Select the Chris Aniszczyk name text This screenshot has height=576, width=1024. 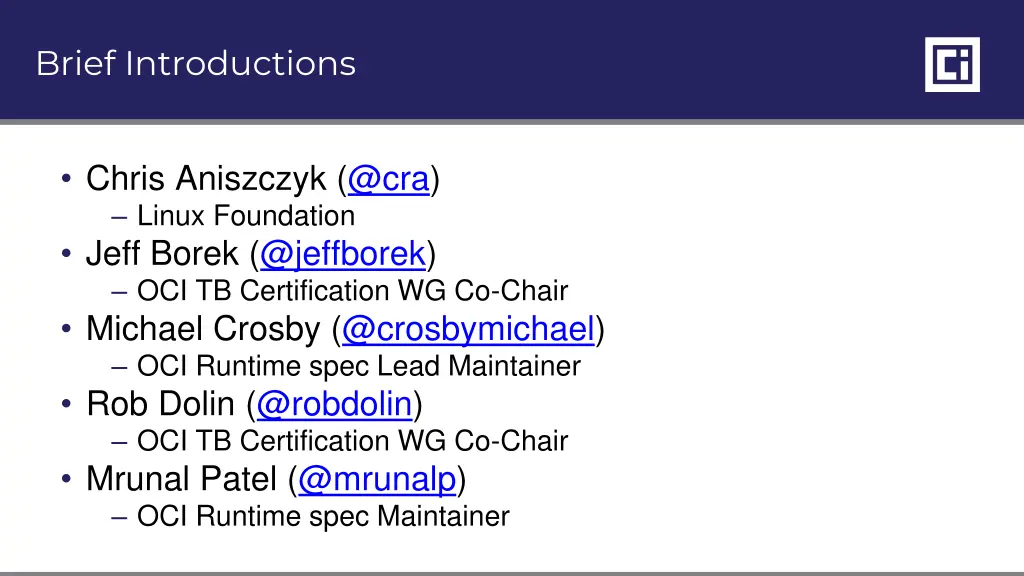click(206, 179)
